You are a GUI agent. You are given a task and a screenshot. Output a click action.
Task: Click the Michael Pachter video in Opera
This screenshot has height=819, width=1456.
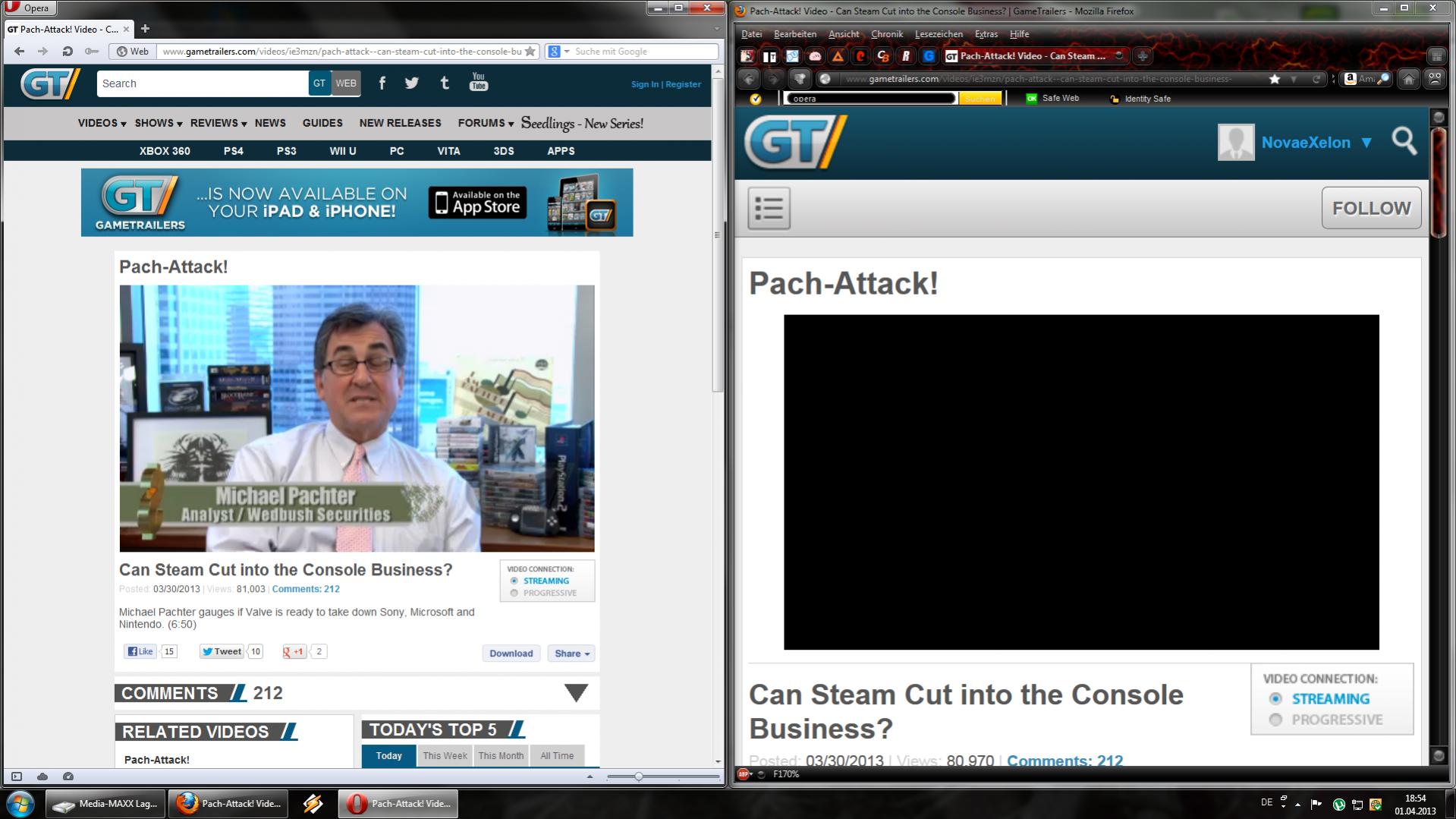point(357,418)
